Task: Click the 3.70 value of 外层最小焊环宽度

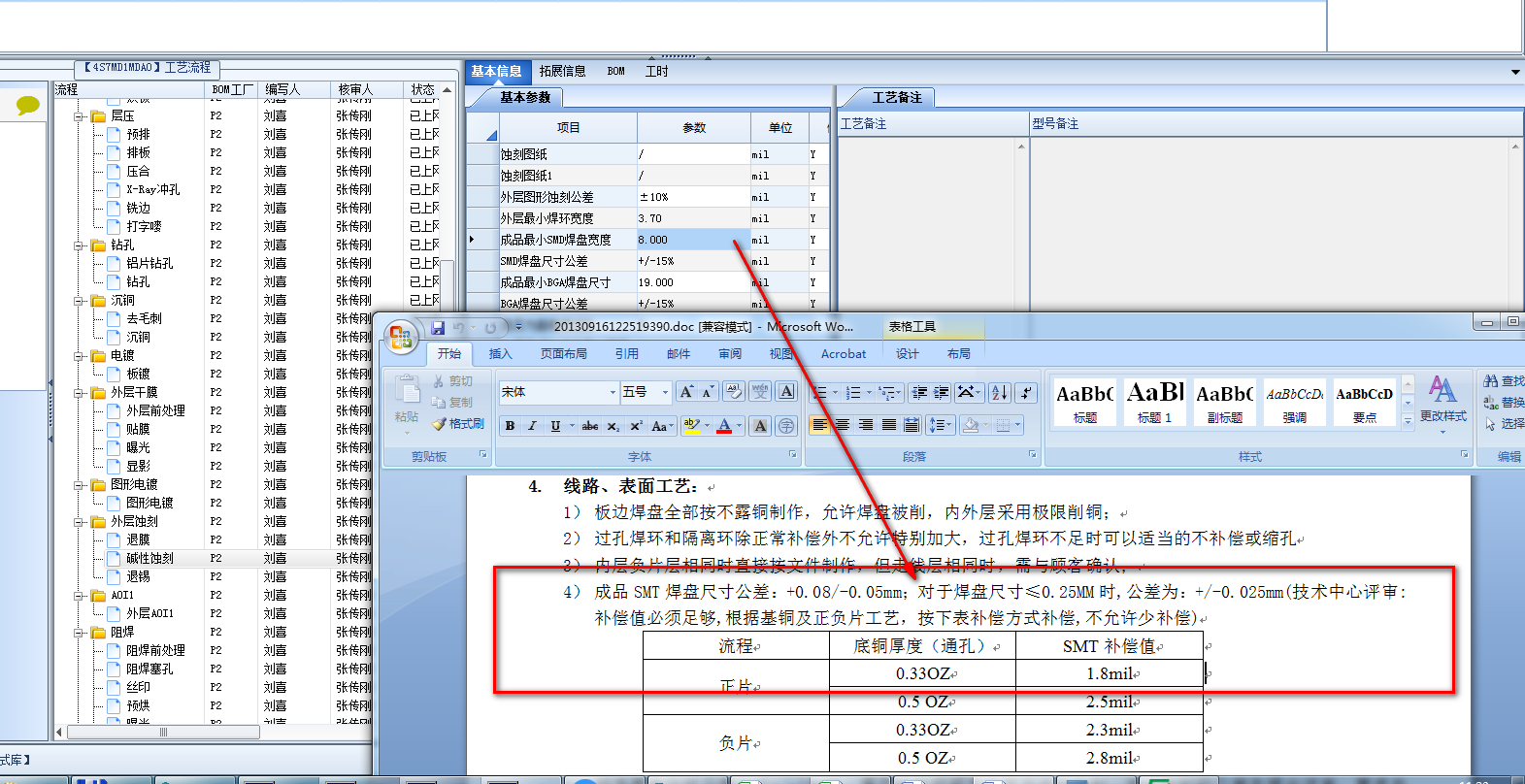Action: click(693, 218)
